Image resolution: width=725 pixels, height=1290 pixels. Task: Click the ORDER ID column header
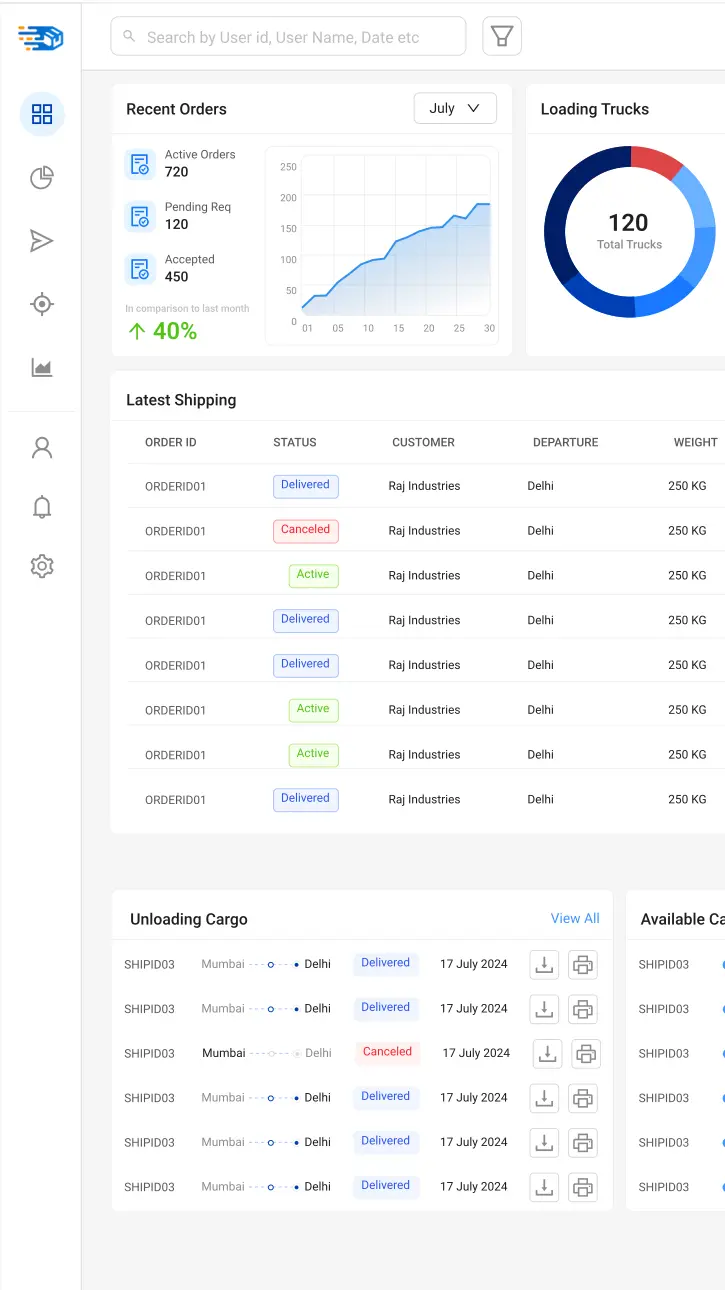point(171,442)
